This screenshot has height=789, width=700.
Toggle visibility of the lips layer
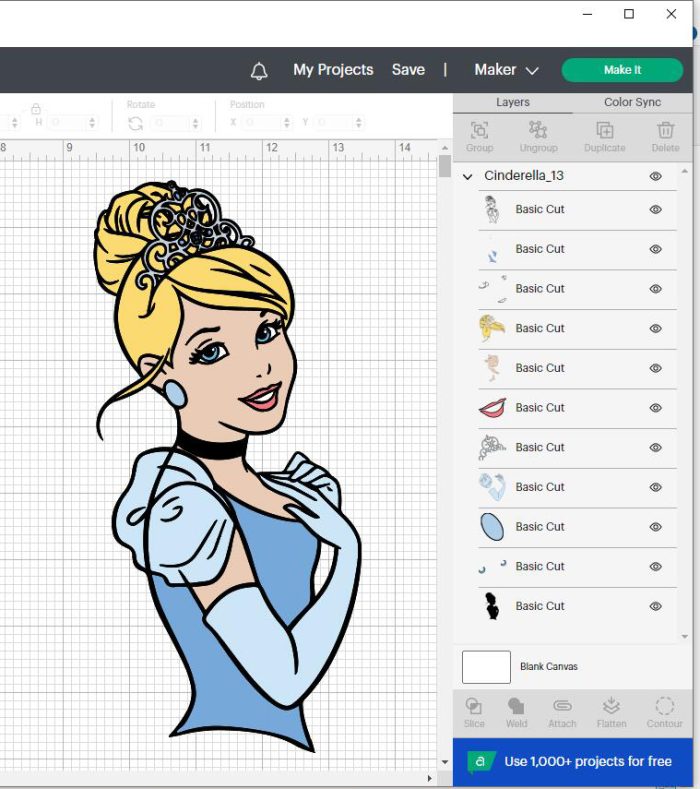click(655, 408)
